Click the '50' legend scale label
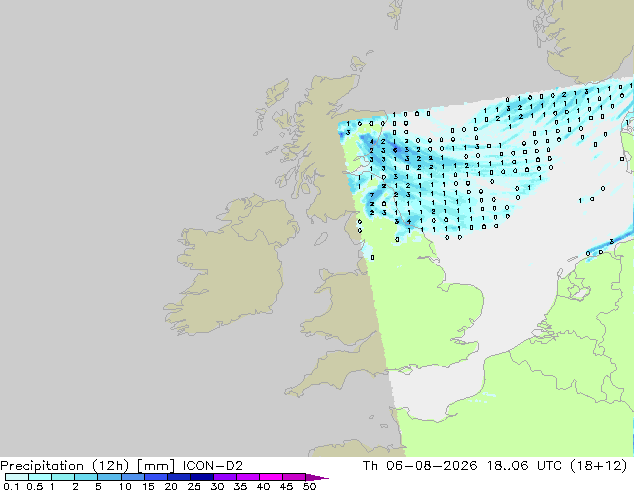The height and width of the screenshot is (490, 634). (x=309, y=486)
